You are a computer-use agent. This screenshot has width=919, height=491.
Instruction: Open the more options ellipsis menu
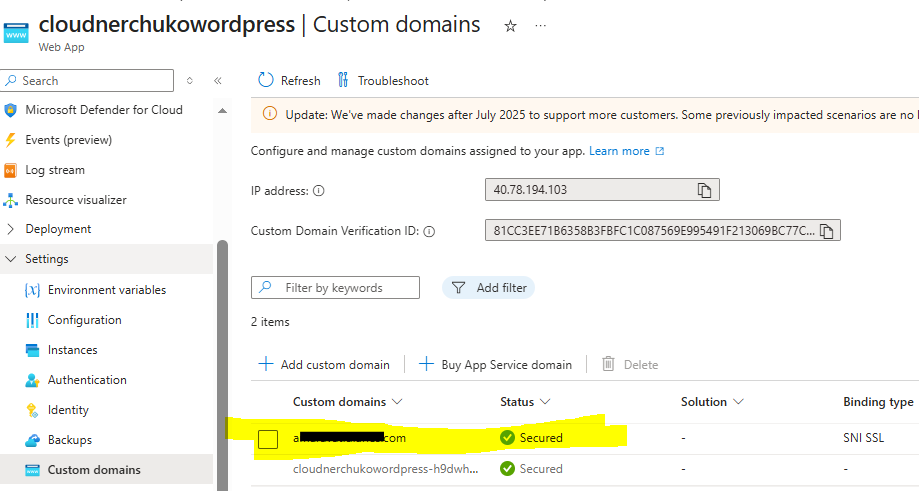point(540,26)
